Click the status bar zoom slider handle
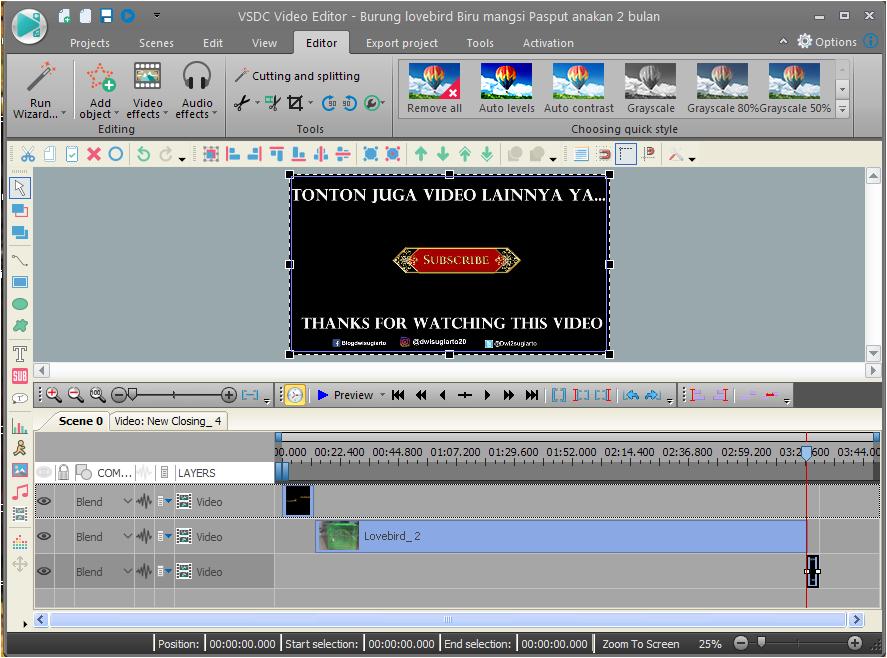Image resolution: width=887 pixels, height=658 pixels. (x=761, y=642)
